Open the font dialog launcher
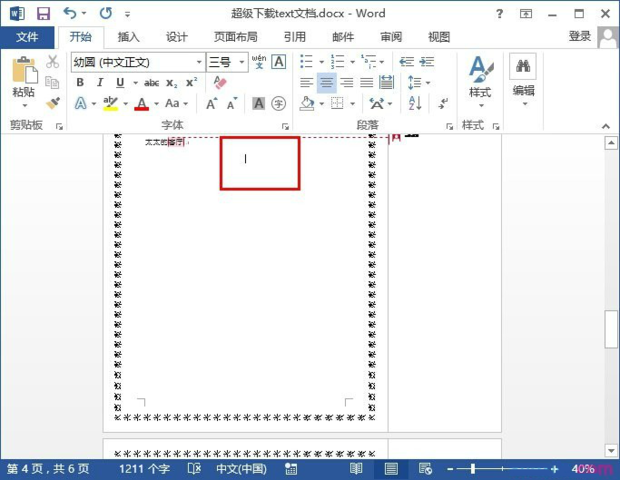The image size is (620, 480). pyautogui.click(x=285, y=127)
